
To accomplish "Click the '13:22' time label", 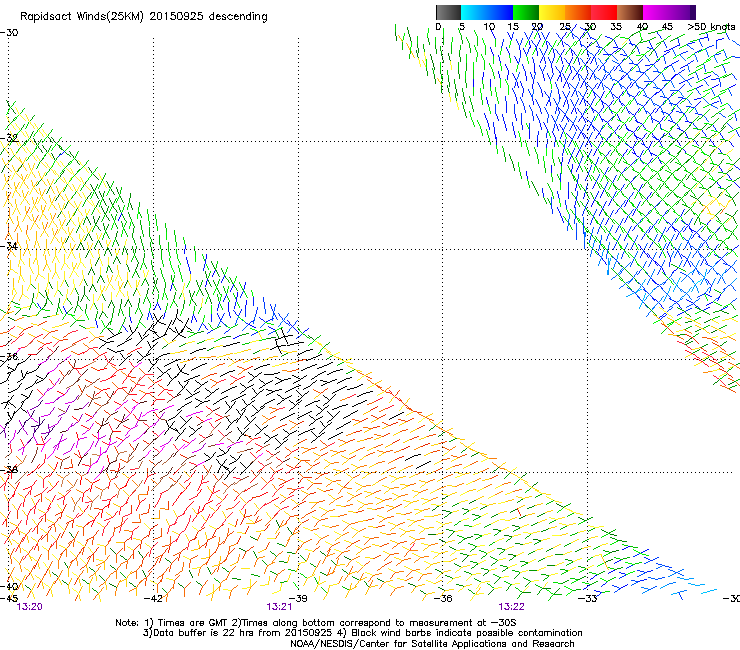I will (x=511, y=607).
